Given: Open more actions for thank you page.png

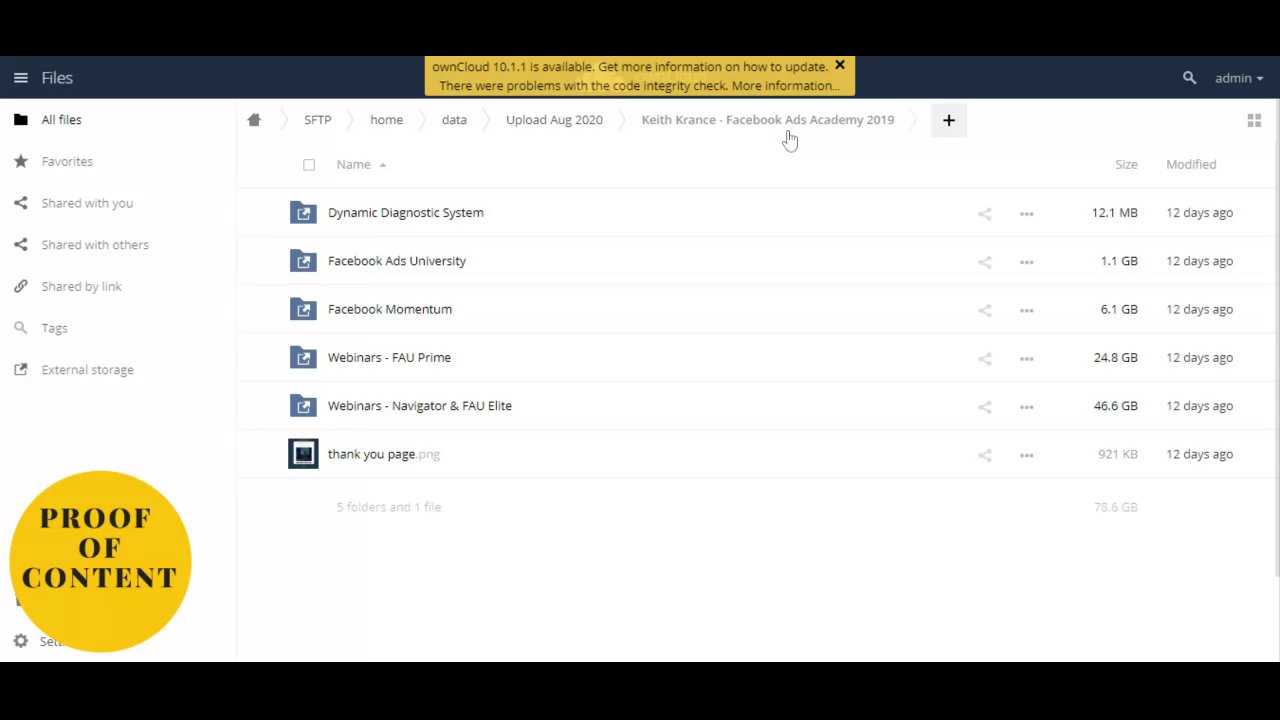Looking at the screenshot, I should point(1027,455).
